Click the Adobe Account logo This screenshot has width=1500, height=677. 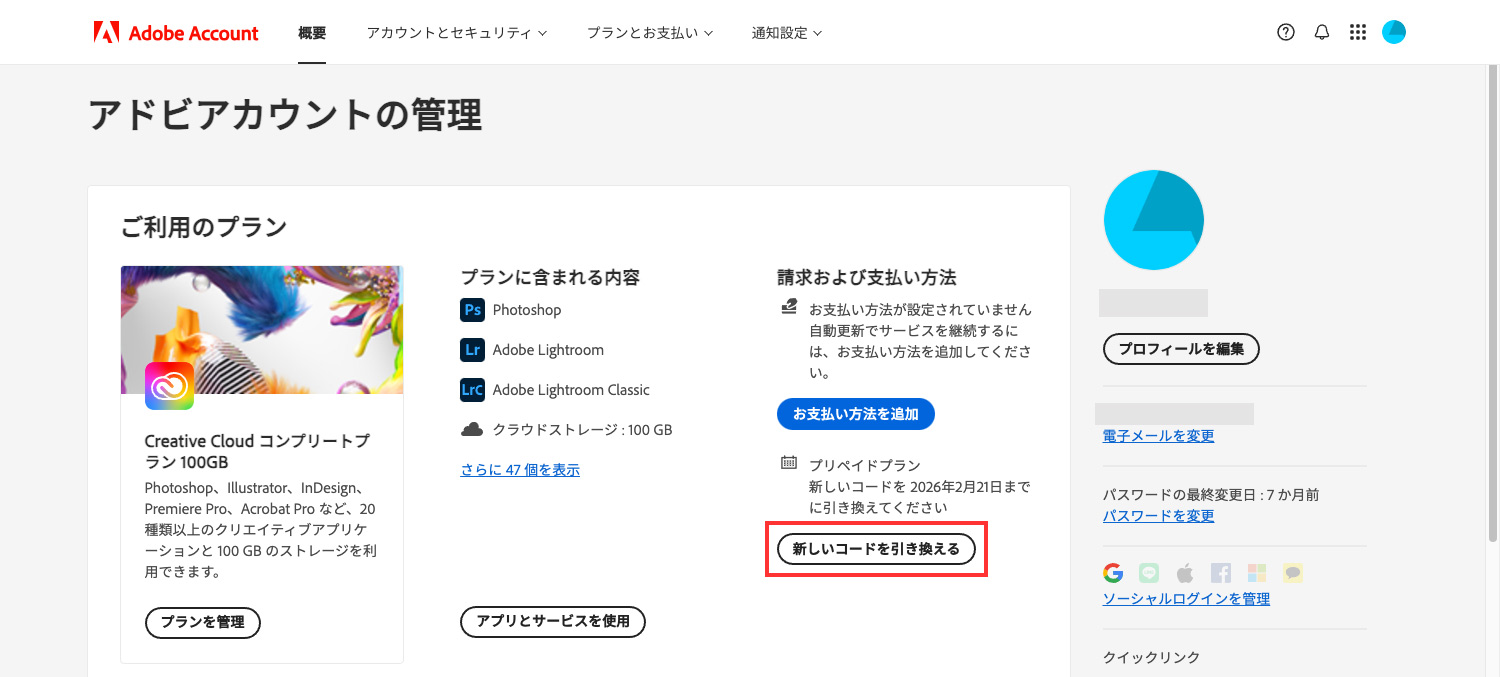pos(176,33)
